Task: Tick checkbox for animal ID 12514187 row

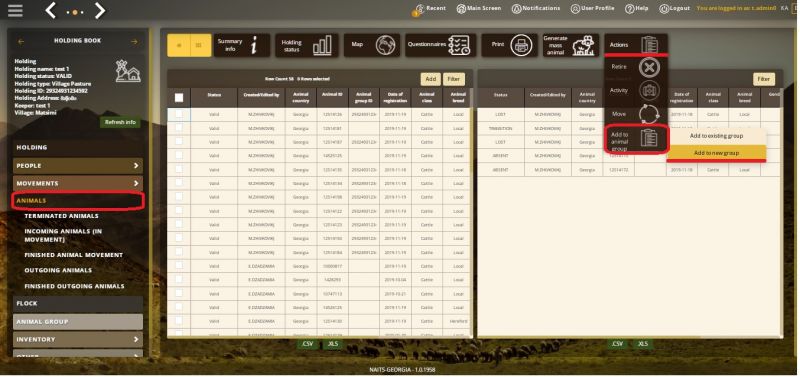Action: (179, 142)
